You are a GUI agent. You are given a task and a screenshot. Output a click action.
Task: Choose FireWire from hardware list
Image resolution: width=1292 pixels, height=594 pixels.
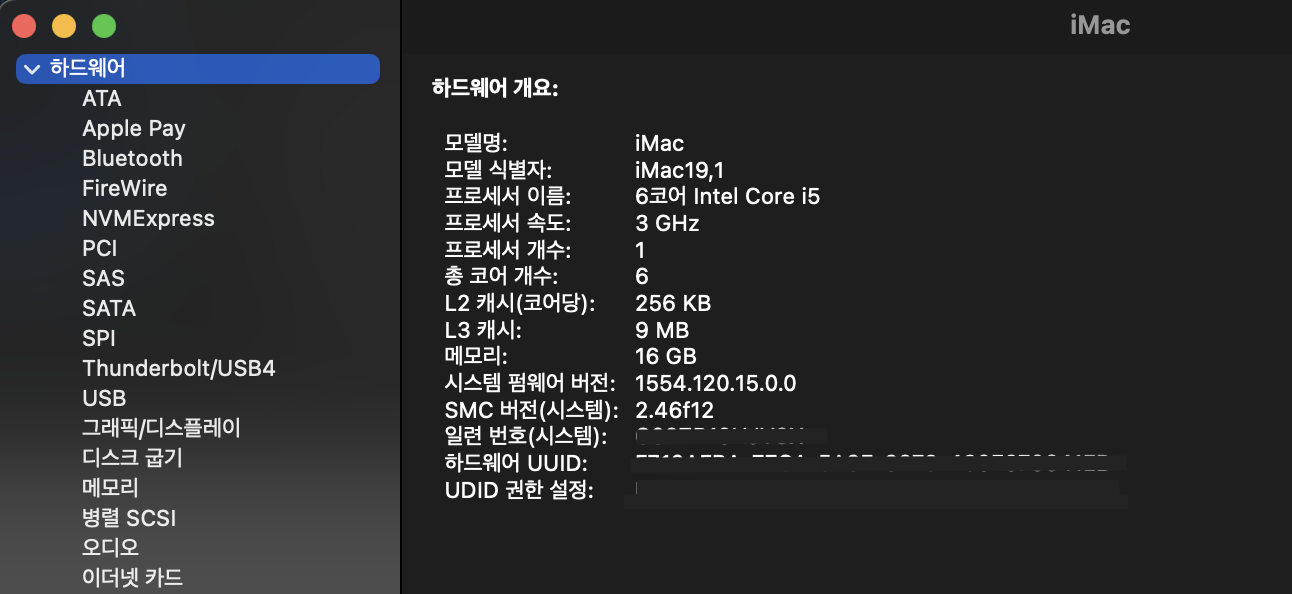124,188
